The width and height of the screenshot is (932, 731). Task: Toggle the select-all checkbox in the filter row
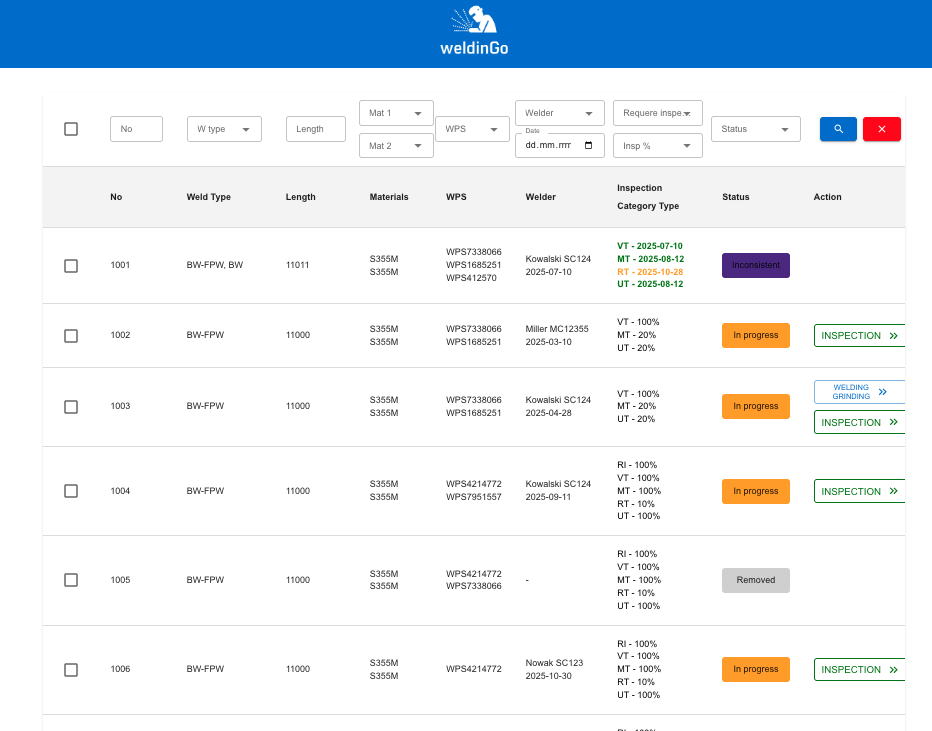[x=71, y=129]
